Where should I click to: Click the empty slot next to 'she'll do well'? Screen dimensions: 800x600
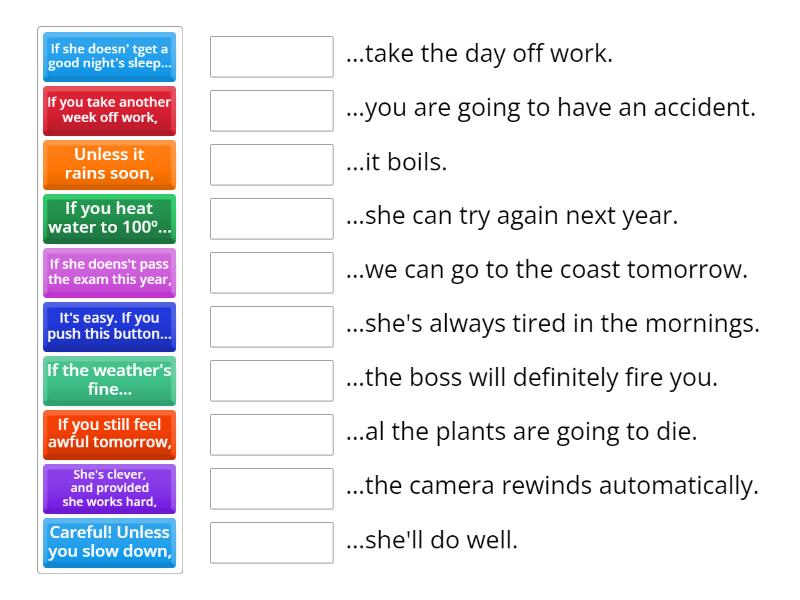[272, 543]
